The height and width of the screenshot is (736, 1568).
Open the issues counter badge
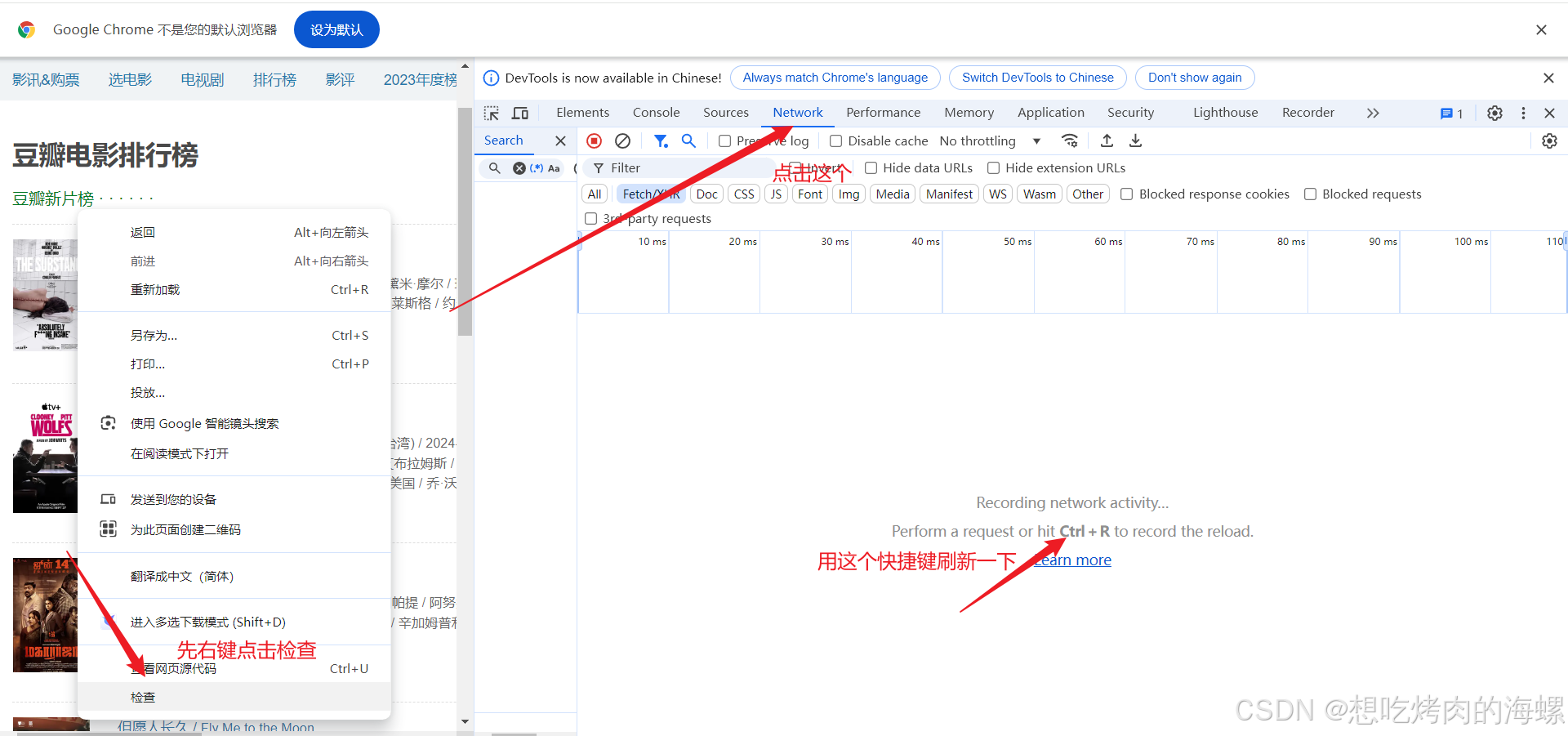click(1451, 114)
